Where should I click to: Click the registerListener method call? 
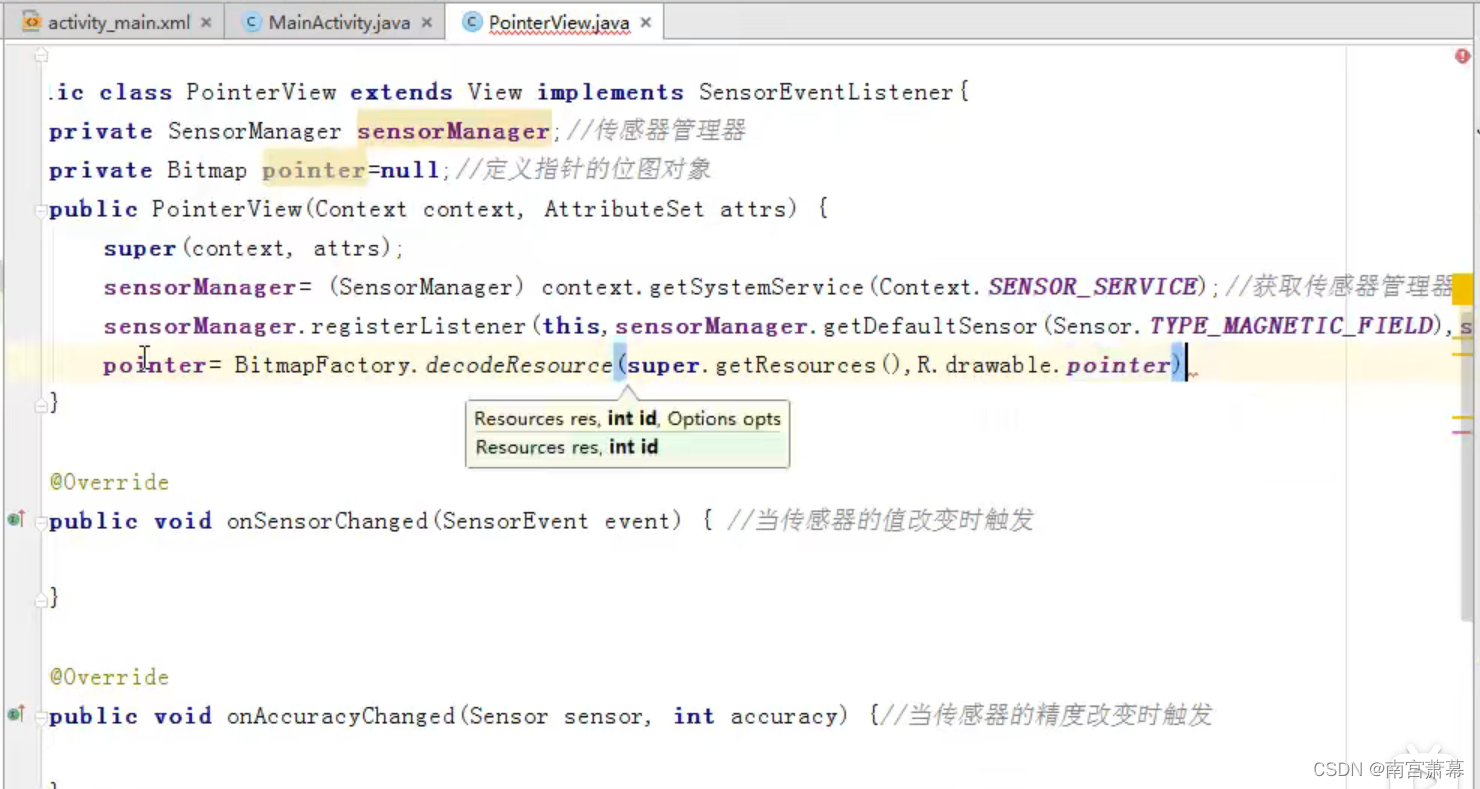click(418, 326)
